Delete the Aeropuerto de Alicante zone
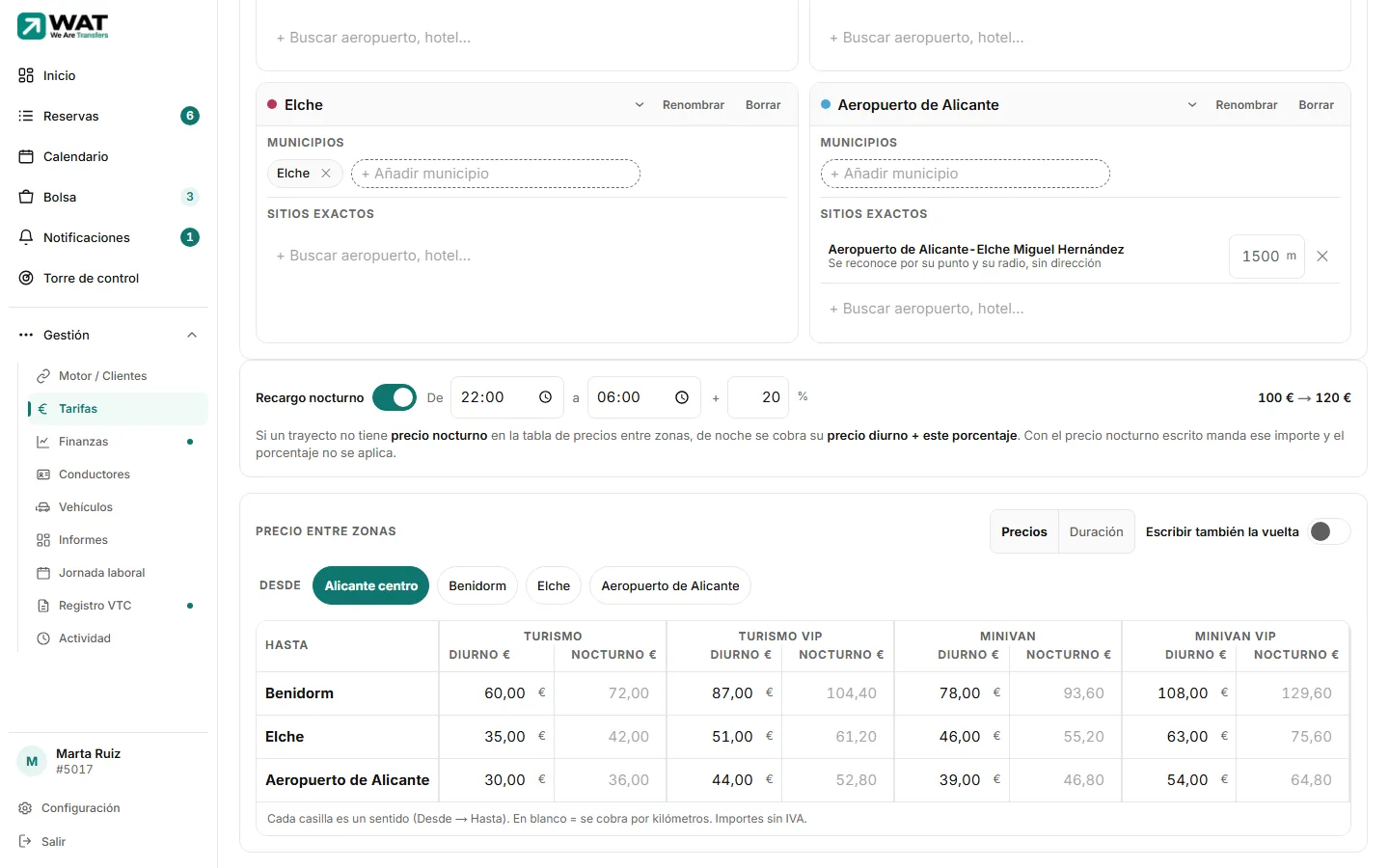This screenshot has width=1389, height=868. click(1316, 105)
